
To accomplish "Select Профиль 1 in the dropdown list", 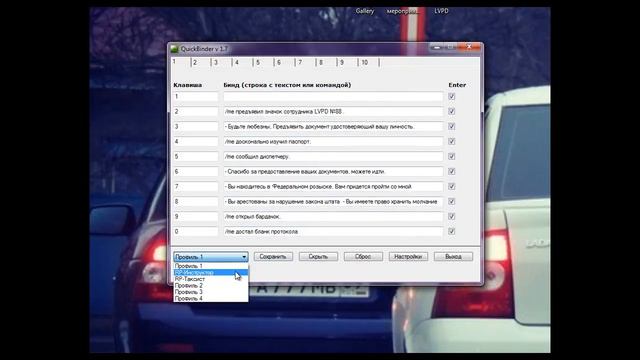I will tap(211, 266).
